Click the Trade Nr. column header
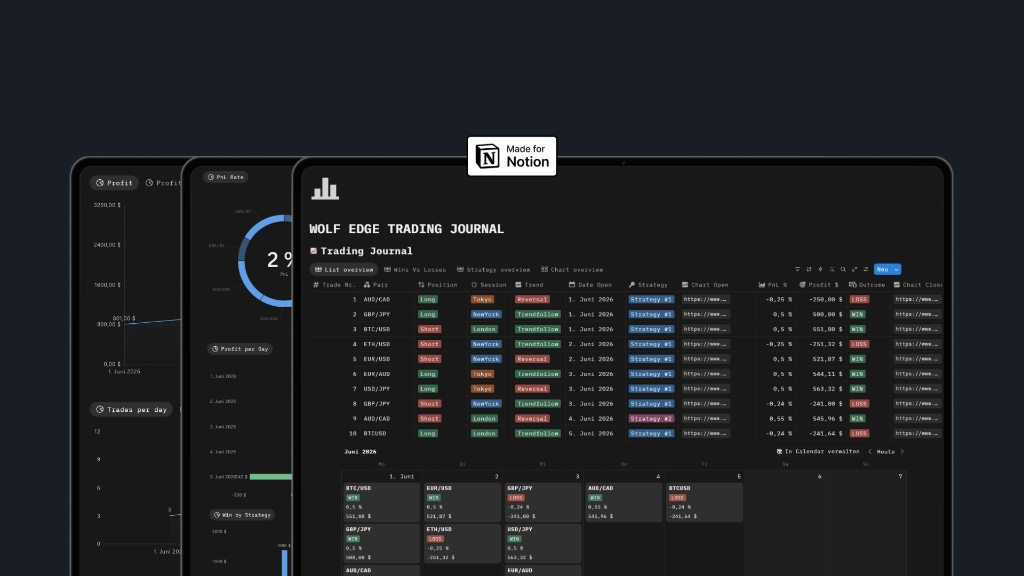The height and width of the screenshot is (576, 1024). pyautogui.click(x=334, y=285)
